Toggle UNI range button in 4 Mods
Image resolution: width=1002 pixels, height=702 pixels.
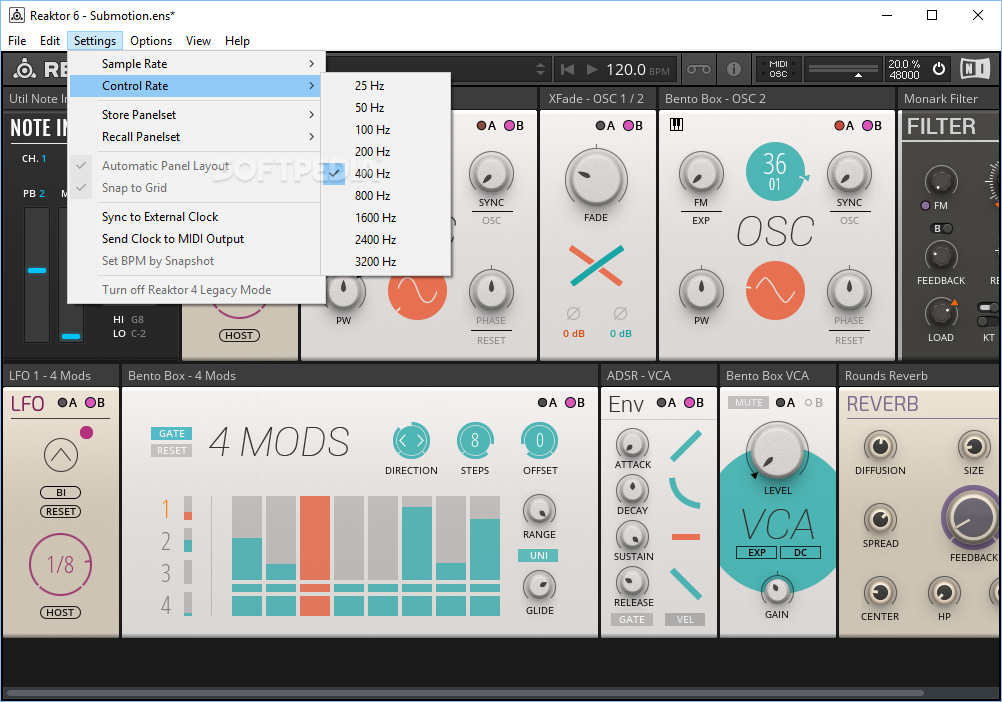click(538, 555)
